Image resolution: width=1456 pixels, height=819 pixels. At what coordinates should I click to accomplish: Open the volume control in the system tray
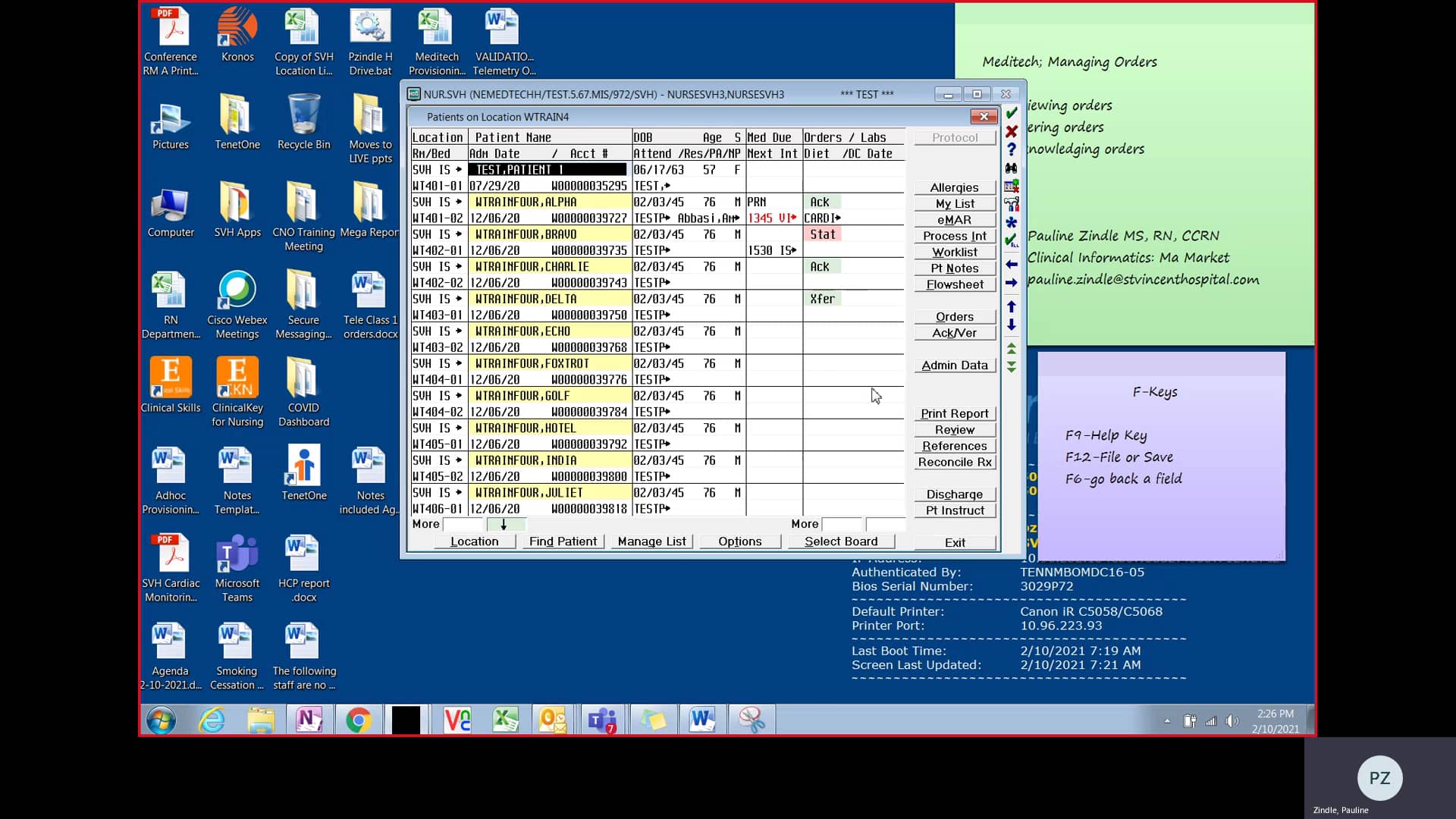coord(1232,720)
